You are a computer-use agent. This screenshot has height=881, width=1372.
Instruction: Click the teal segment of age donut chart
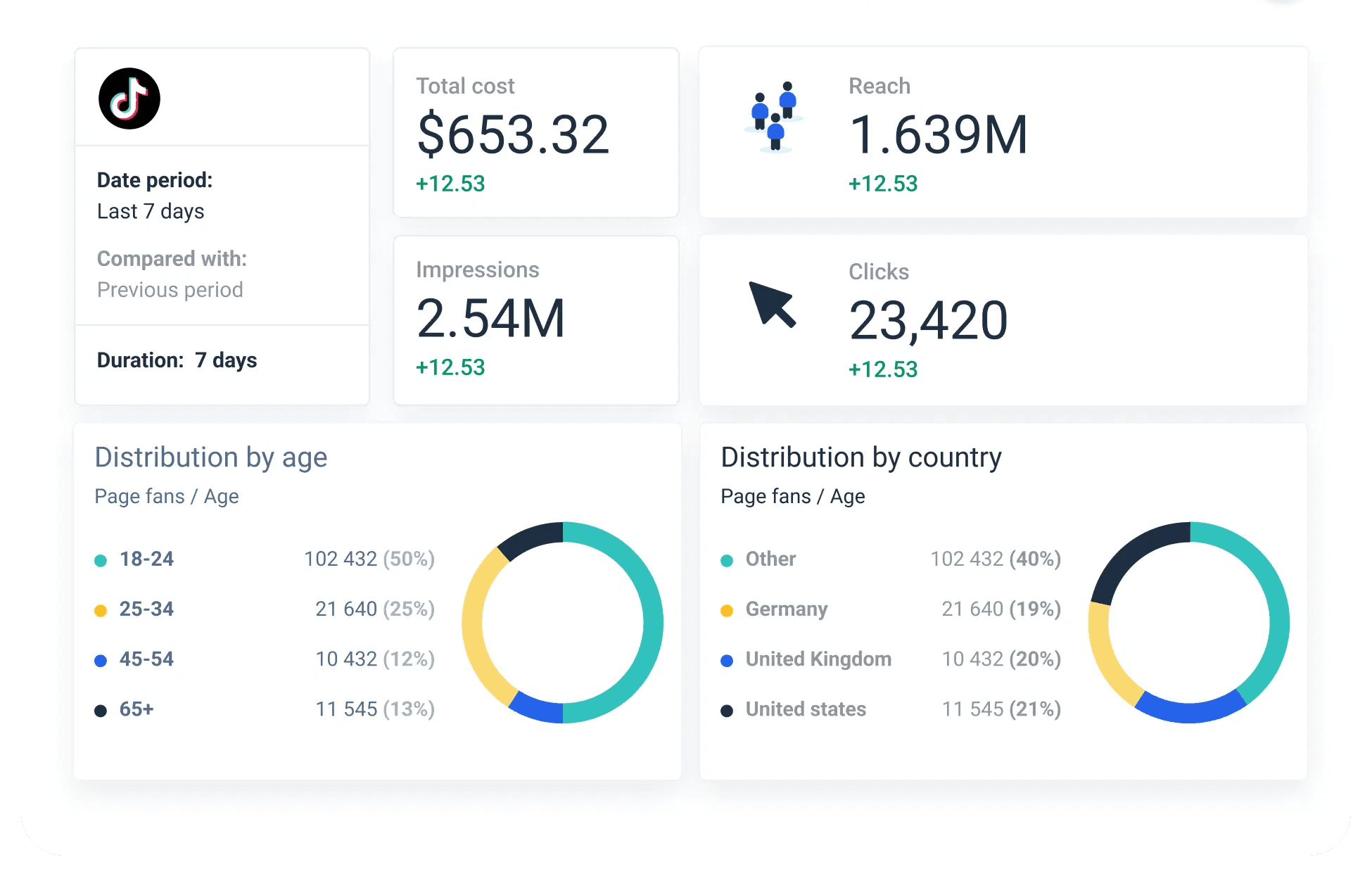point(652,623)
